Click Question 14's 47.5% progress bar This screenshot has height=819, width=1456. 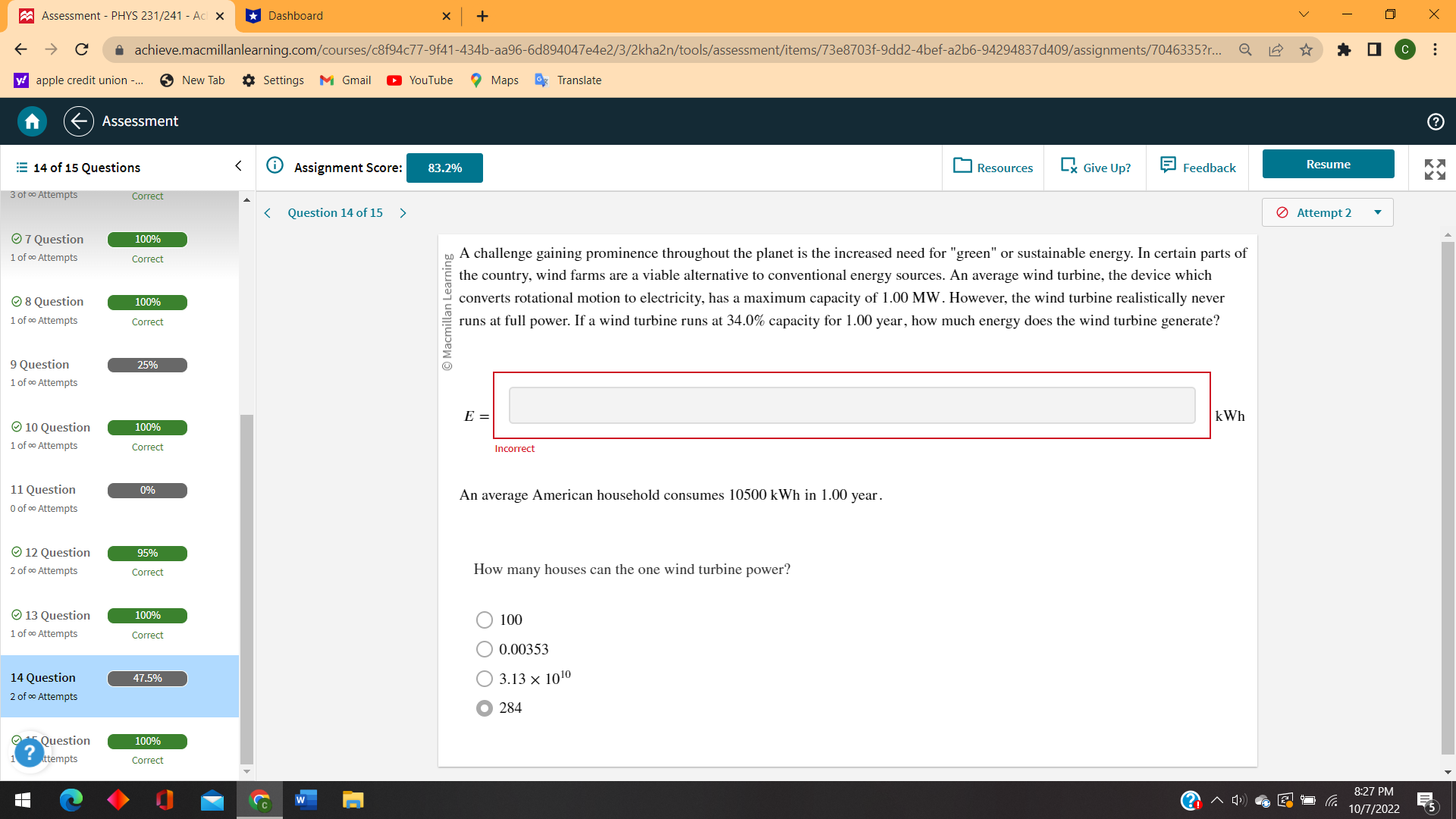click(147, 678)
